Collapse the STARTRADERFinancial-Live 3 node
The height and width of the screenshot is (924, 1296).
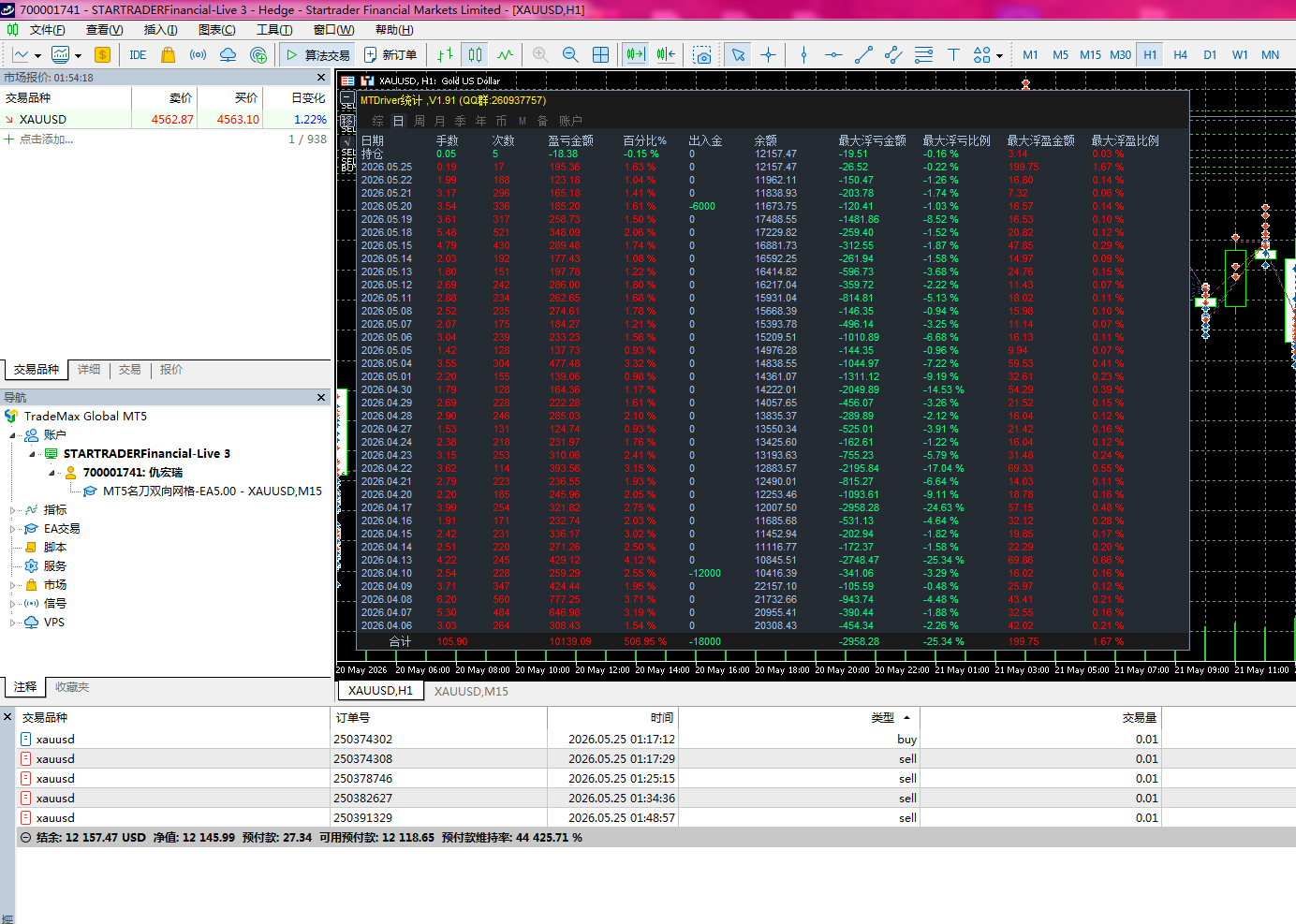33,454
